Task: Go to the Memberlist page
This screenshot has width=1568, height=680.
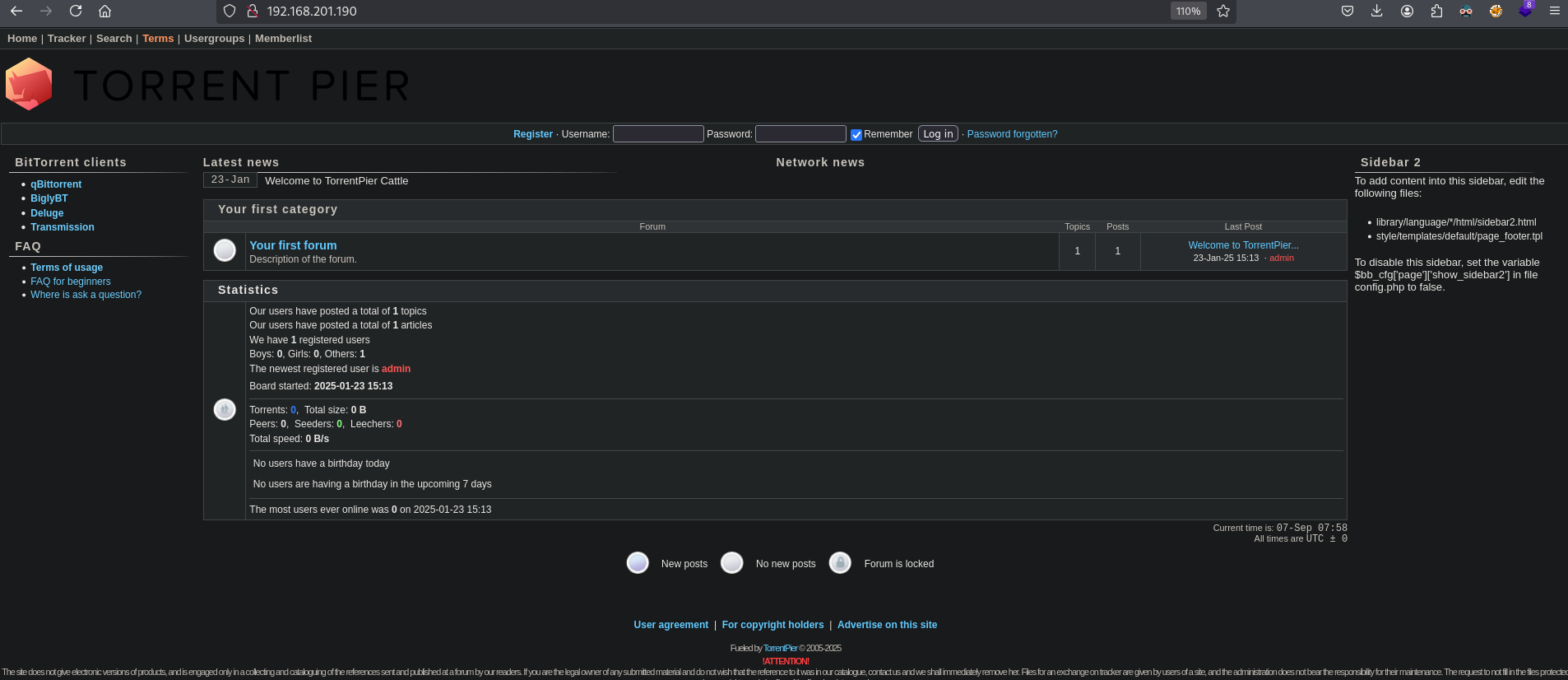Action: [x=283, y=39]
